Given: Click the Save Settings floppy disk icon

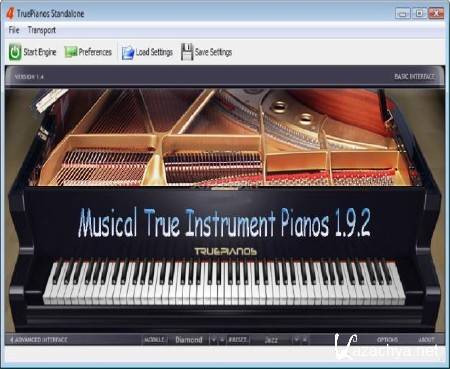Looking at the screenshot, I should pos(187,52).
